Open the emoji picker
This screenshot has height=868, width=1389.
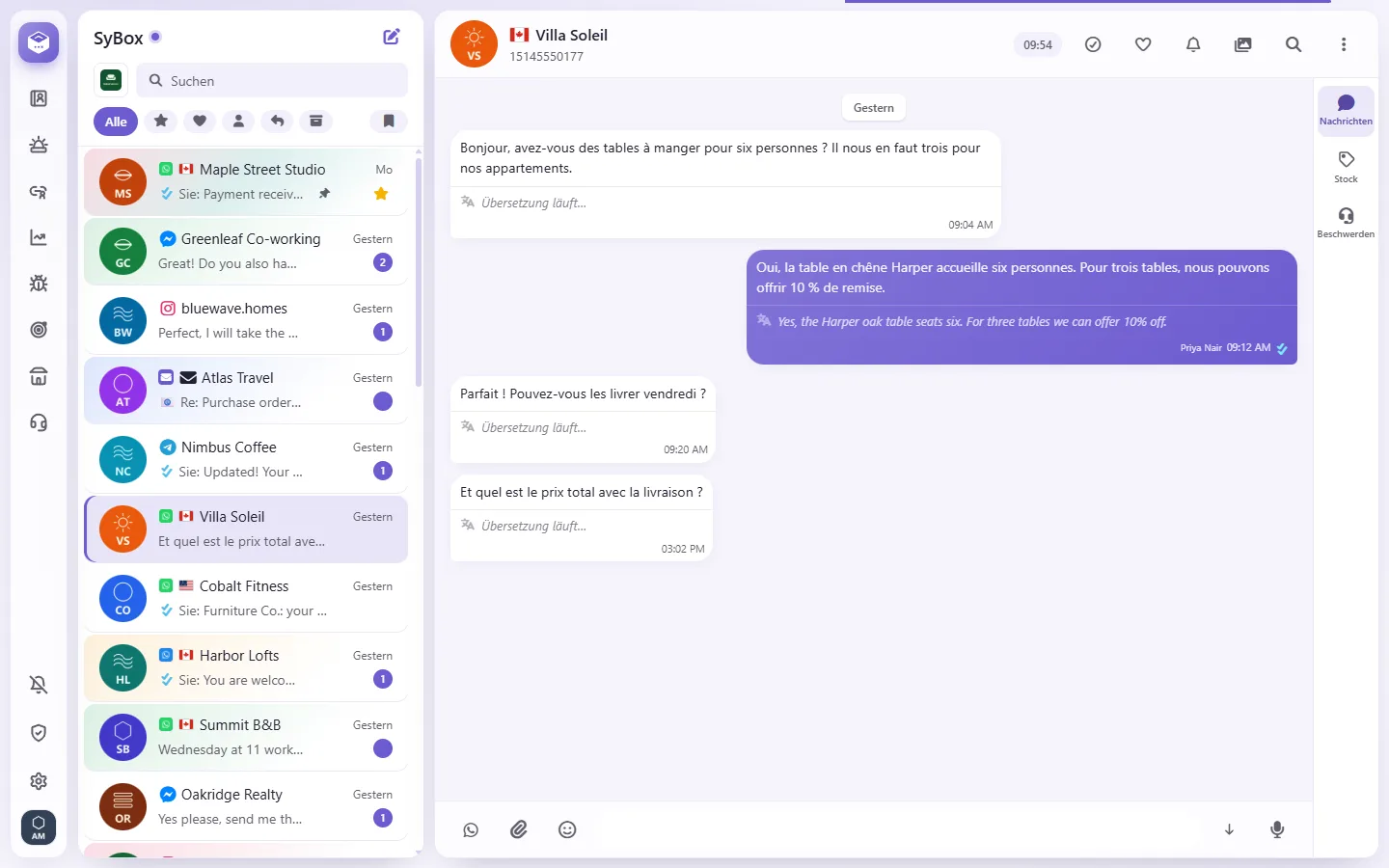(x=567, y=829)
